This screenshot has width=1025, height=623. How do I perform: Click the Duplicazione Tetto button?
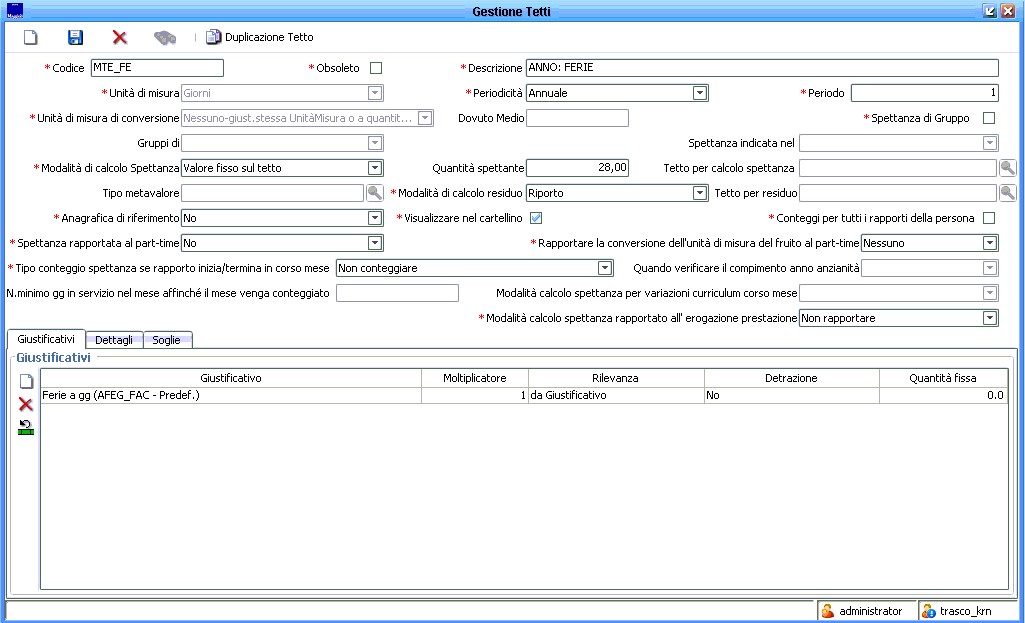[x=260, y=37]
